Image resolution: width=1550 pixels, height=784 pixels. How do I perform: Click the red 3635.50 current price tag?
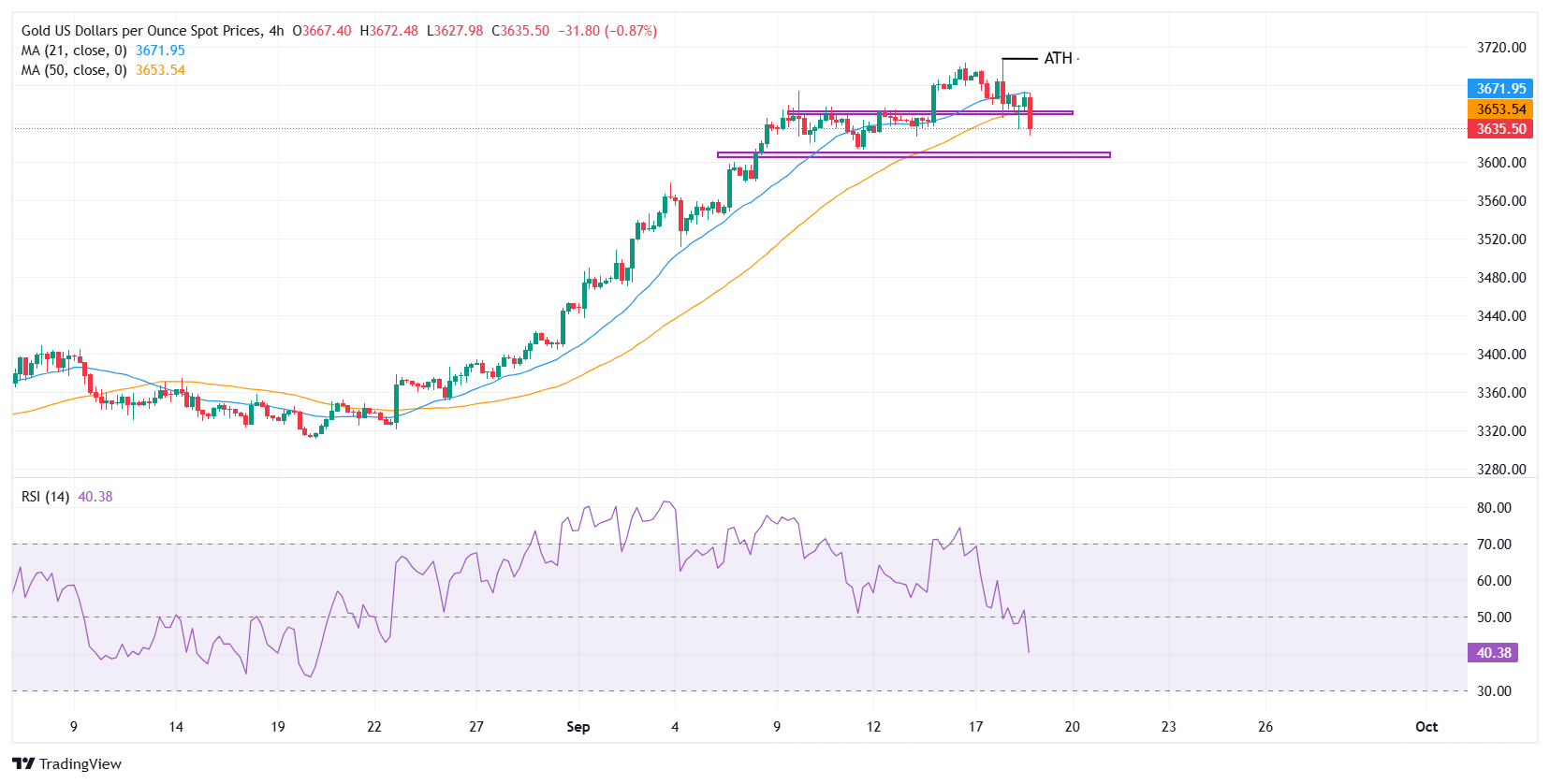[x=1500, y=129]
